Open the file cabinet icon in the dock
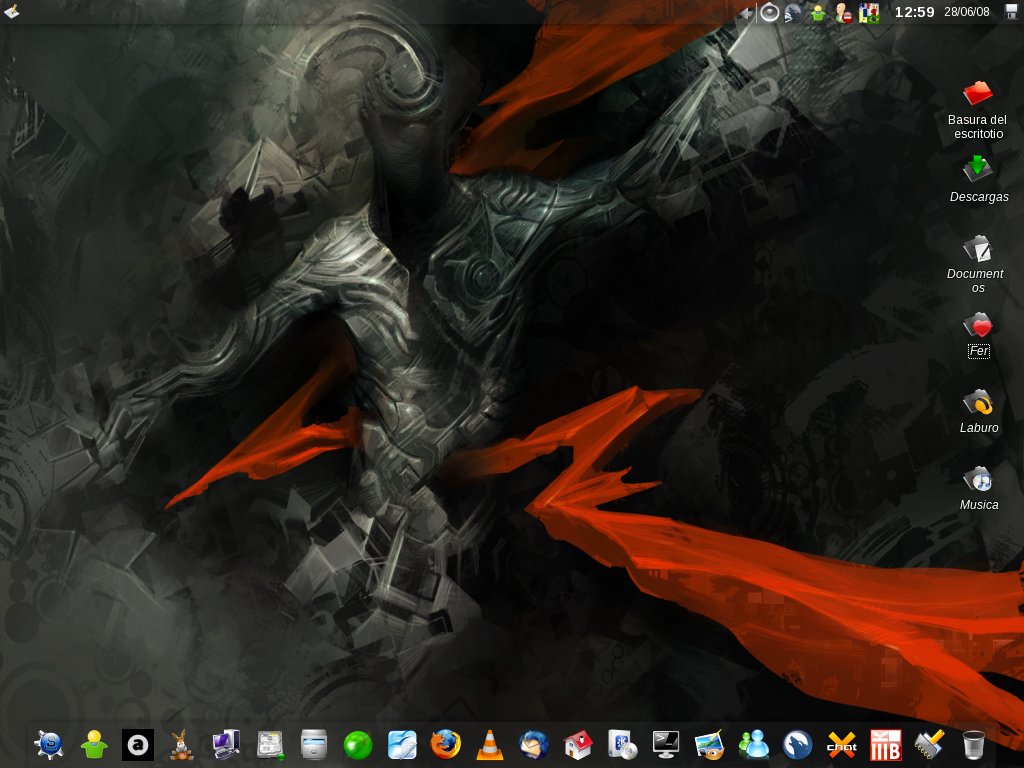The image size is (1024, 768). pos(313,744)
